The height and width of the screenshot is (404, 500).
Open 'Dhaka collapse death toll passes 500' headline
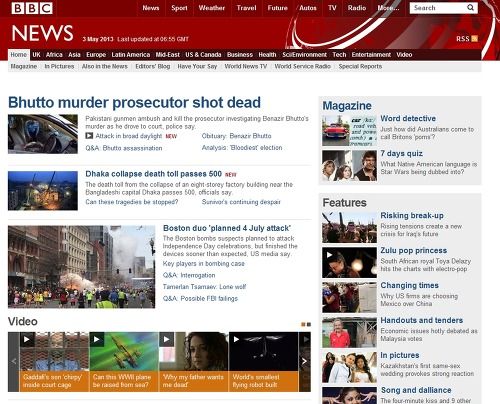(153, 174)
